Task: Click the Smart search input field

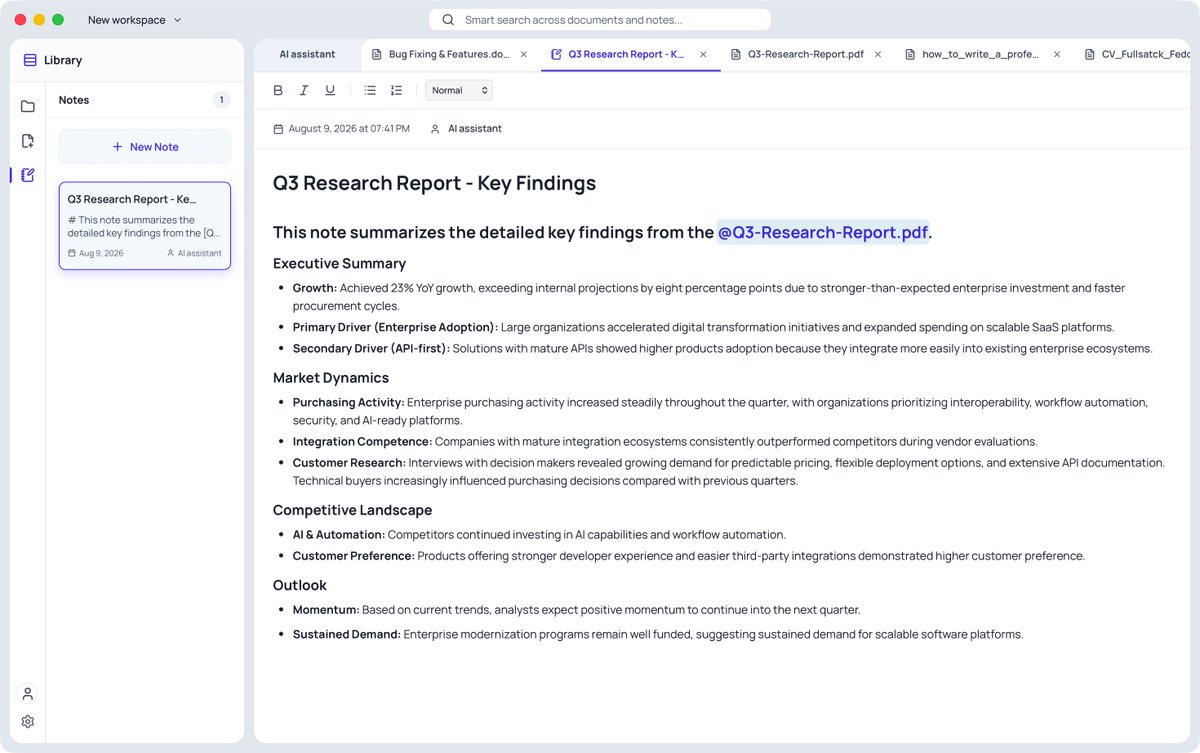Action: tap(600, 20)
